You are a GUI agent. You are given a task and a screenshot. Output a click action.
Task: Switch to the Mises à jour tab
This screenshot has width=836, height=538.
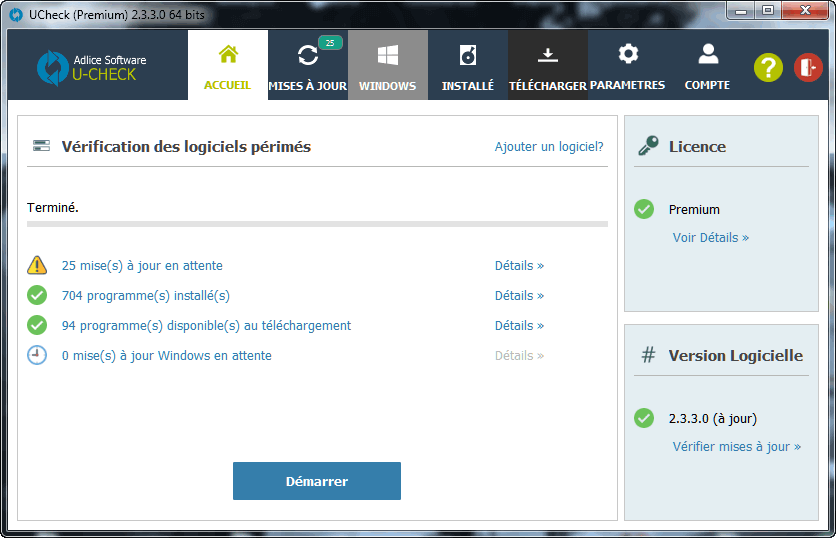[308, 66]
